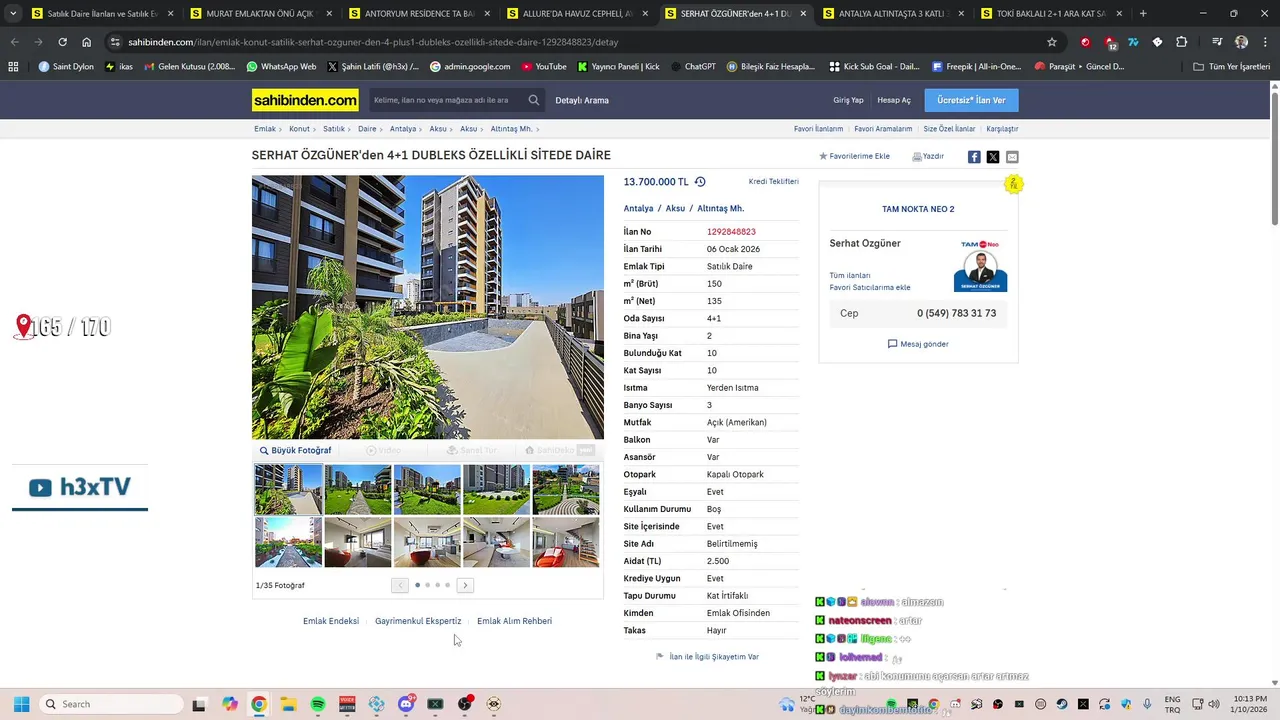Click Giriş Yap login link
Viewport: 1280px width, 720px height.
(x=848, y=100)
